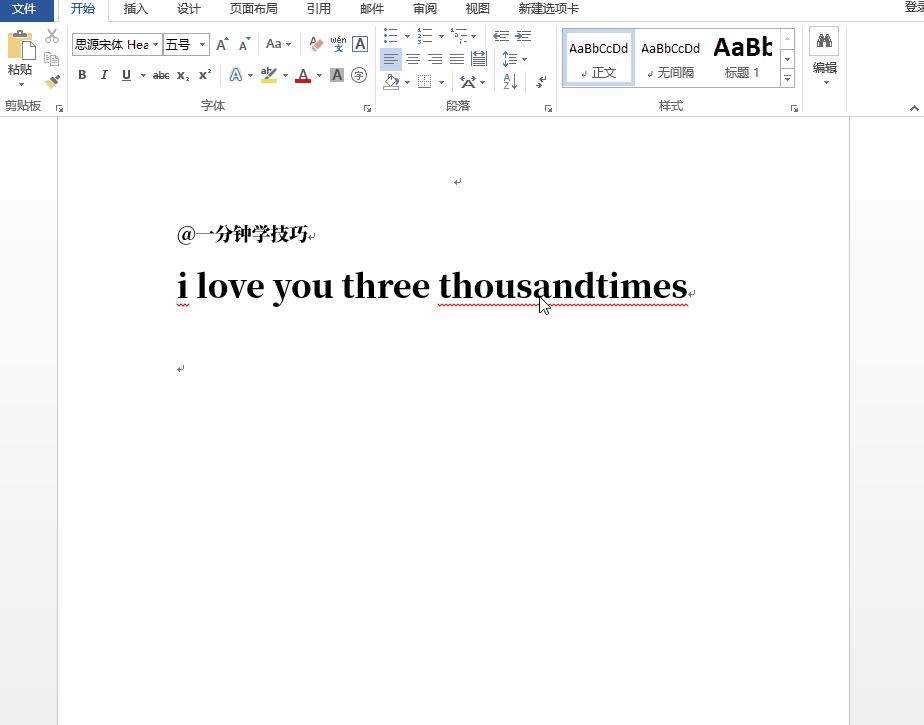Open the Editing binoculars icon
This screenshot has height=725, width=924.
pyautogui.click(x=824, y=41)
